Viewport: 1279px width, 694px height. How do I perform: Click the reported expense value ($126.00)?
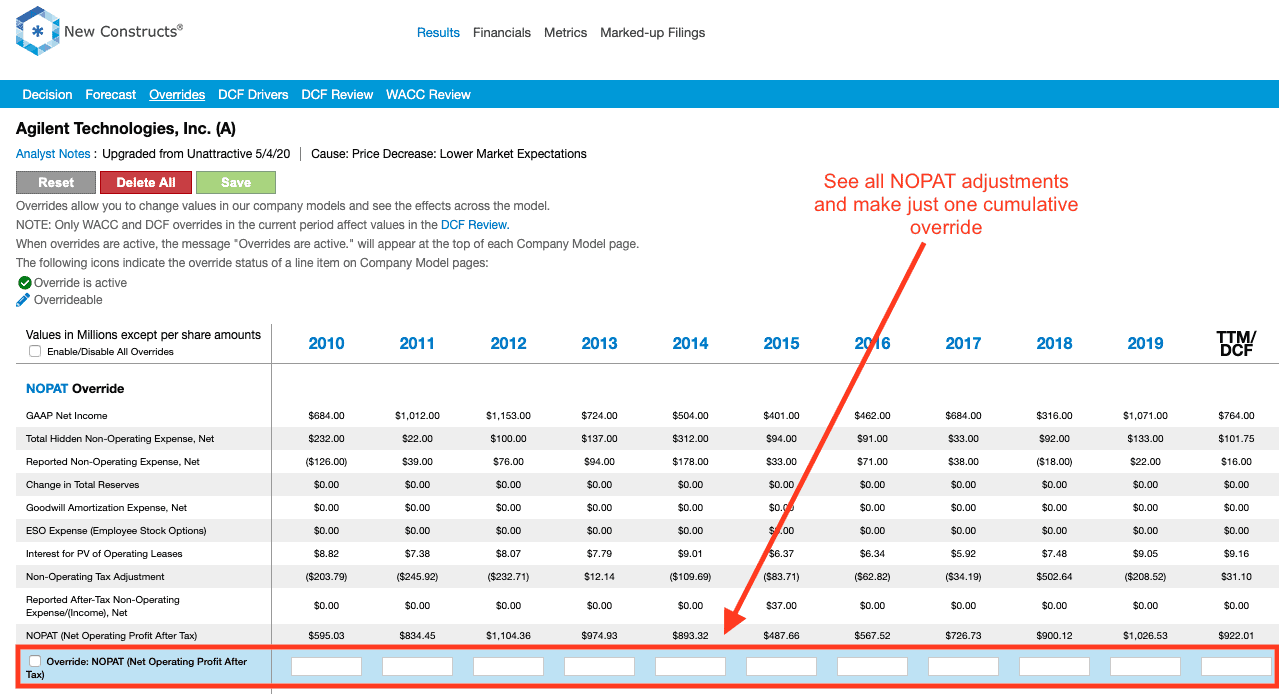(326, 462)
